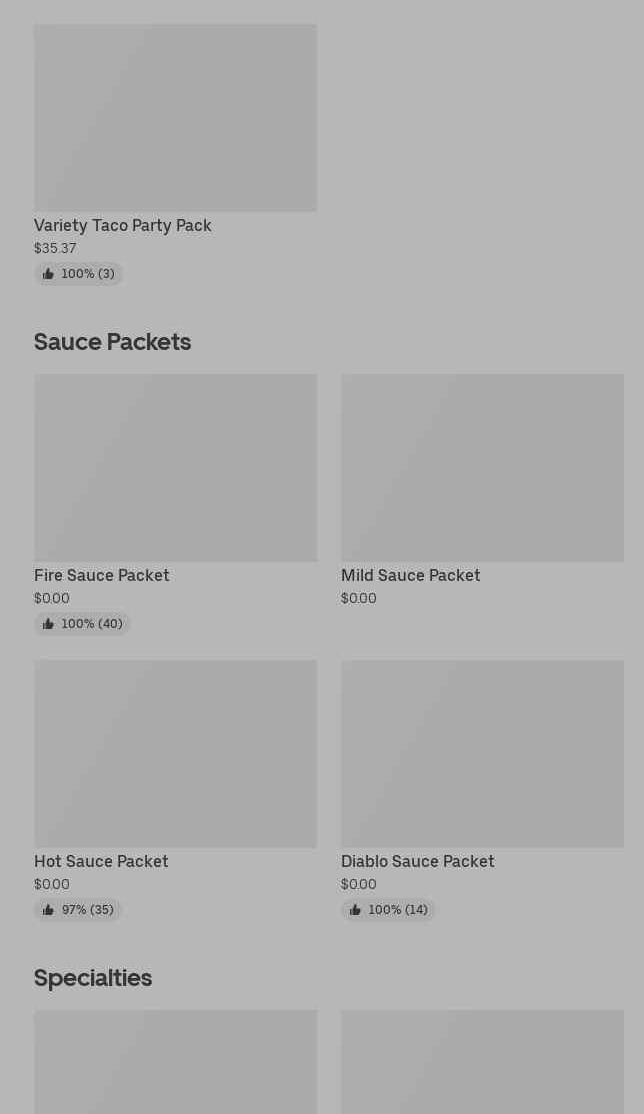Screen dimensions: 644x1114
Task: Open the left item image under Specialties
Action: tap(175, 1062)
